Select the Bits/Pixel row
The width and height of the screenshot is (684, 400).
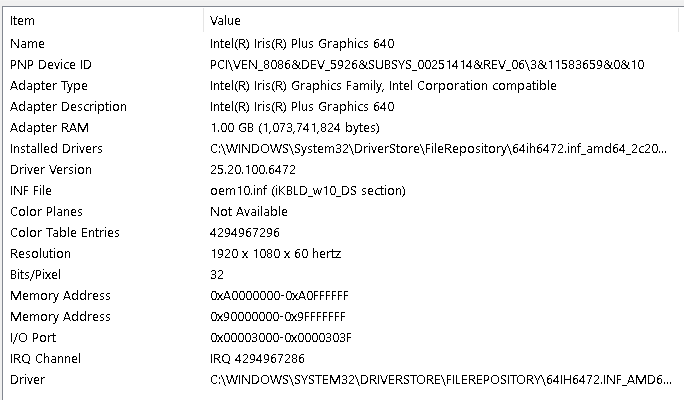click(341, 274)
